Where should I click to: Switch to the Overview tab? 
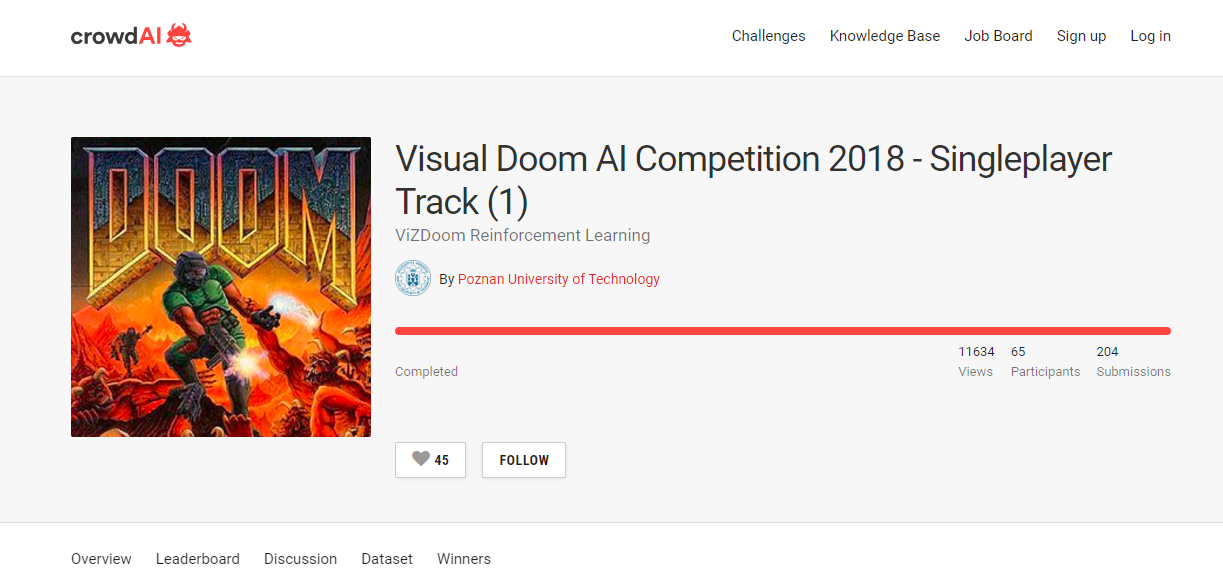[101, 559]
